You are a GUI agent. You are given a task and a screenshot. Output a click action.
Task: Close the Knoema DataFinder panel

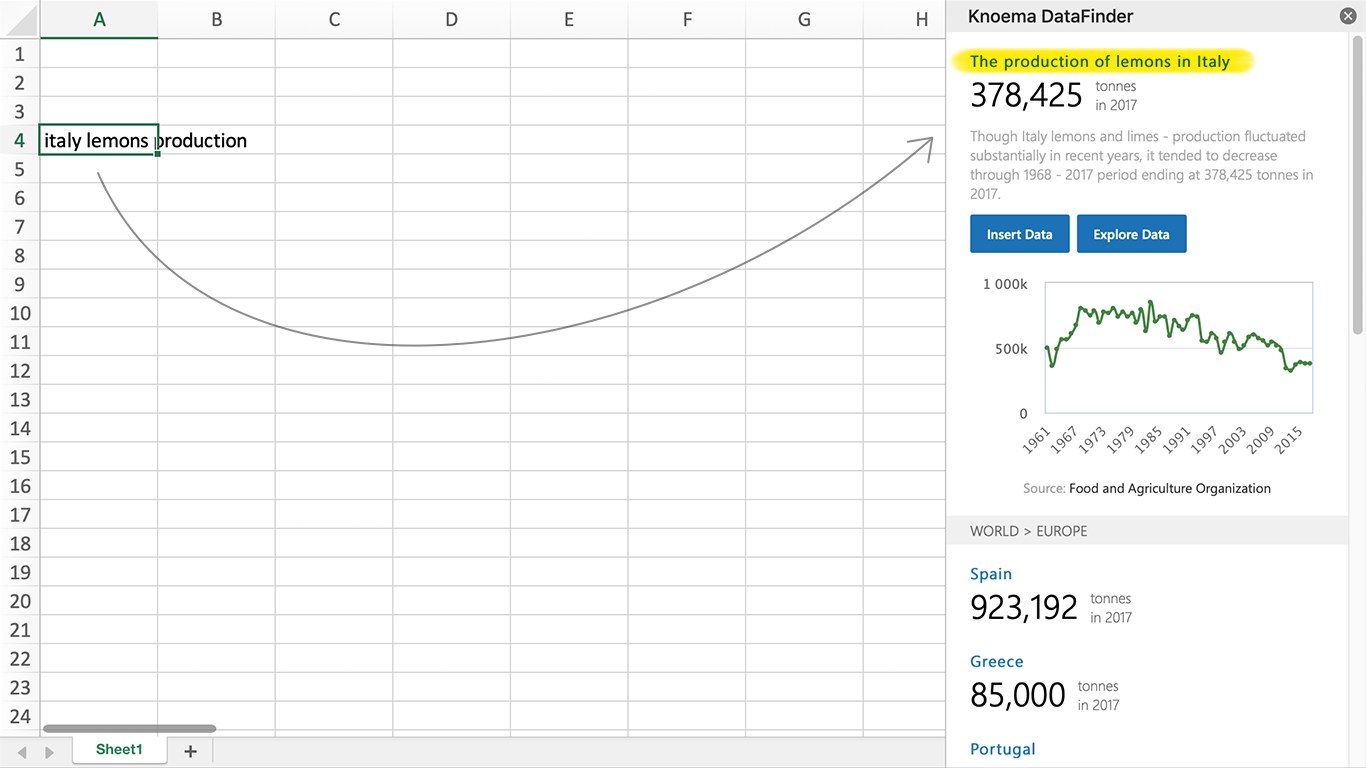point(1347,16)
